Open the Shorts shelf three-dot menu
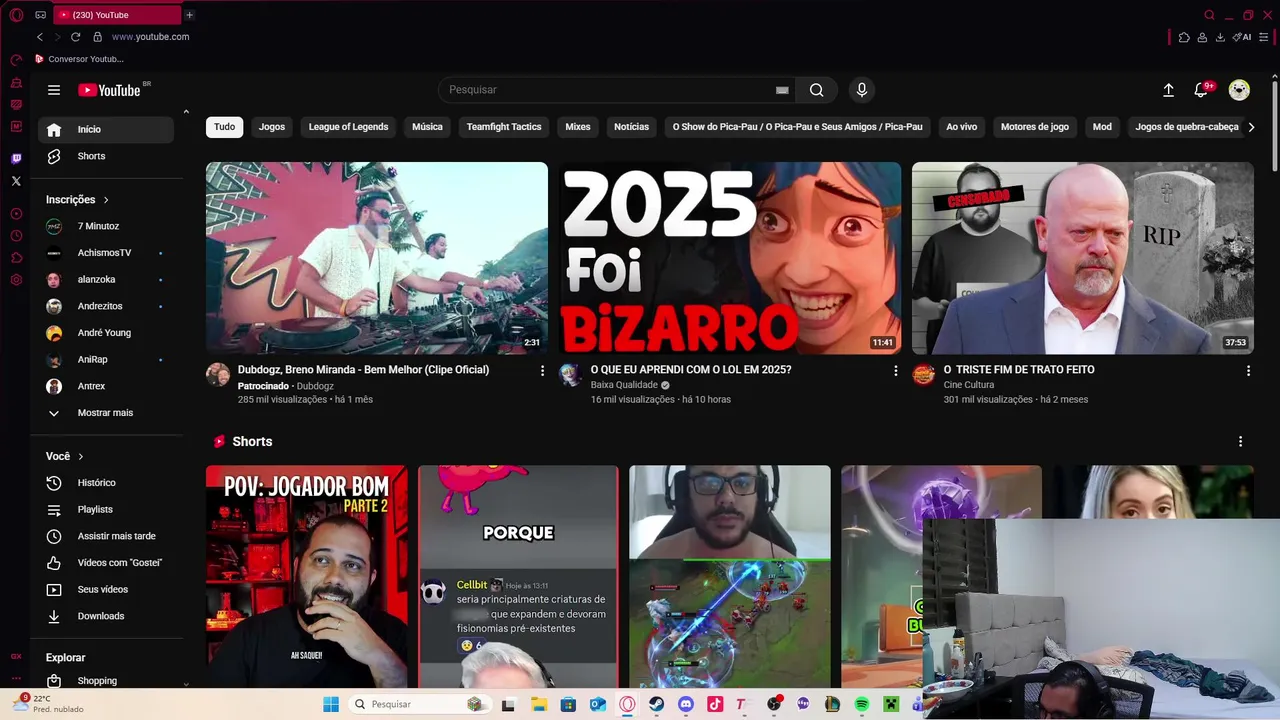Screen dimensions: 1280x720 1240,442
